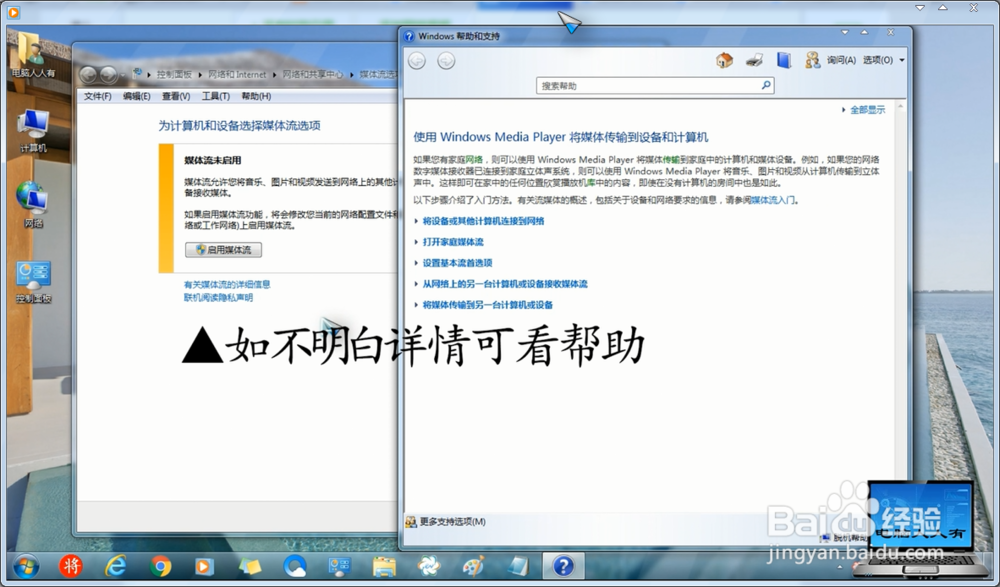Open 工具(T) menu in Control Panel window
This screenshot has width=1000, height=587.
click(216, 96)
